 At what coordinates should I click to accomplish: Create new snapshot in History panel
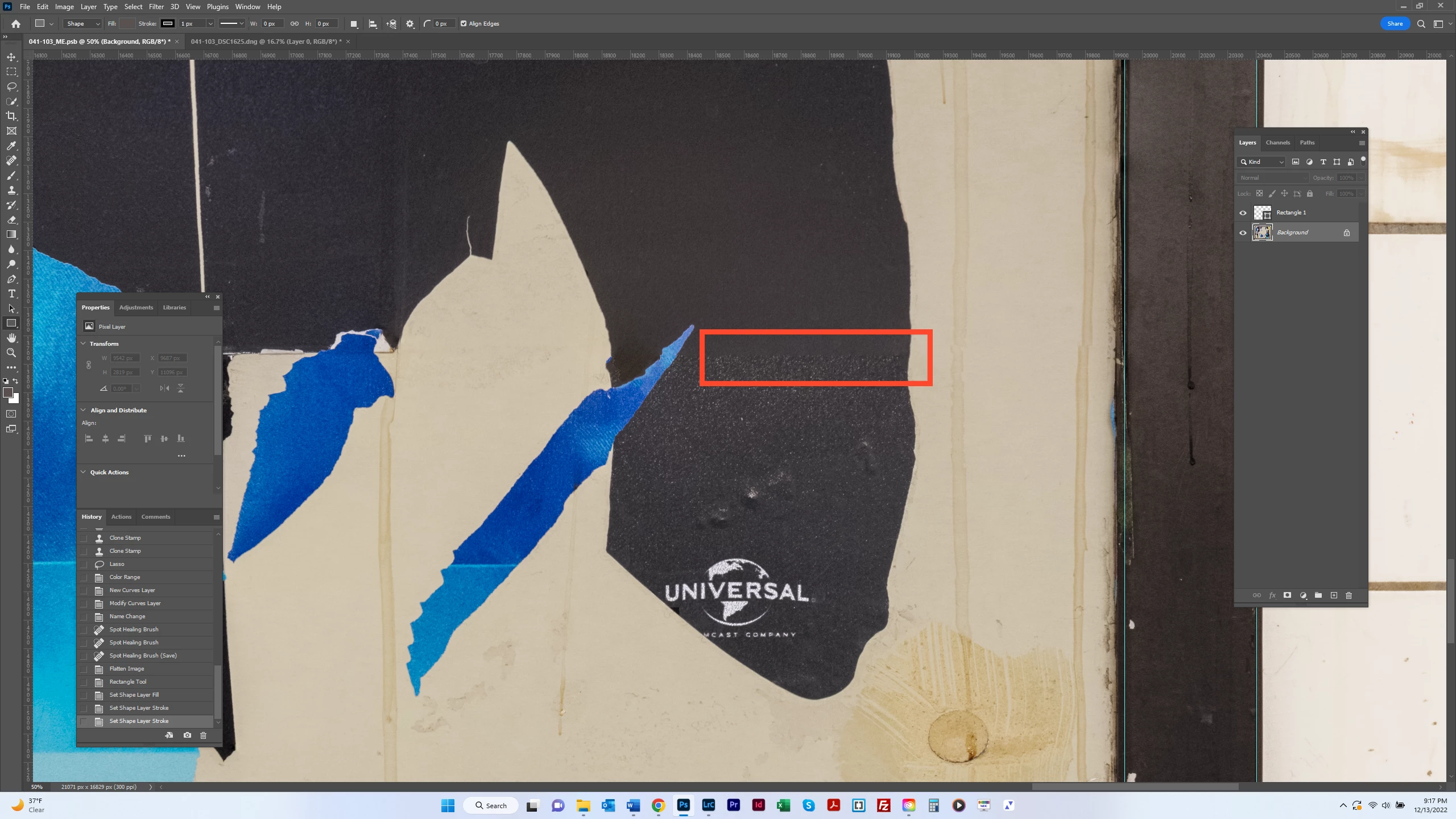coord(187,735)
